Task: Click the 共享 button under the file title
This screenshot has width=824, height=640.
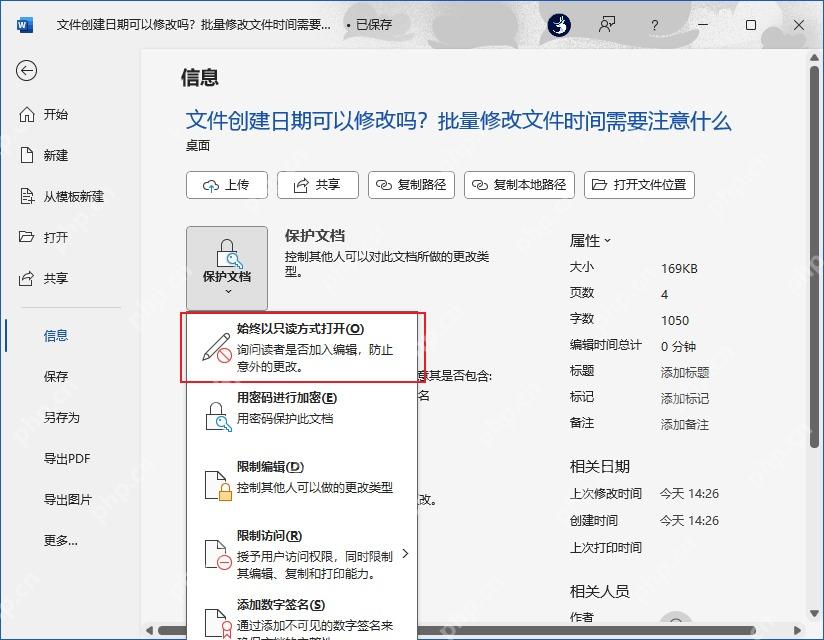Action: coord(318,185)
